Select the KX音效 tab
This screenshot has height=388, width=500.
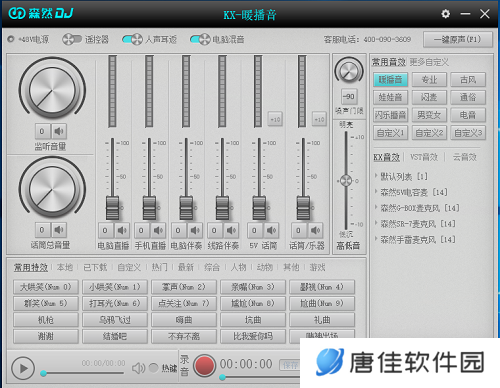point(387,157)
